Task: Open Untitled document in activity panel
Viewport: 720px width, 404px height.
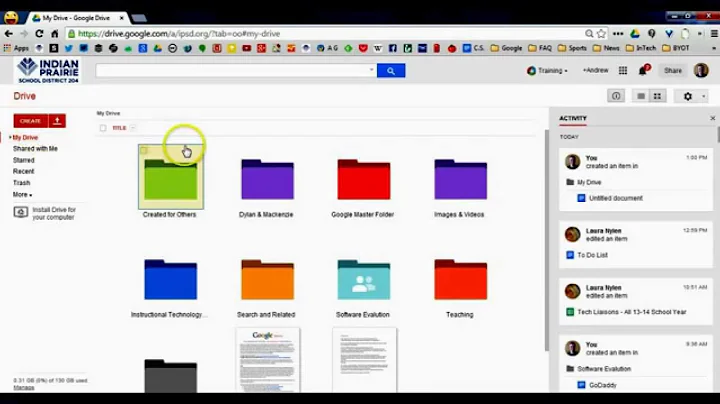Action: [615, 198]
